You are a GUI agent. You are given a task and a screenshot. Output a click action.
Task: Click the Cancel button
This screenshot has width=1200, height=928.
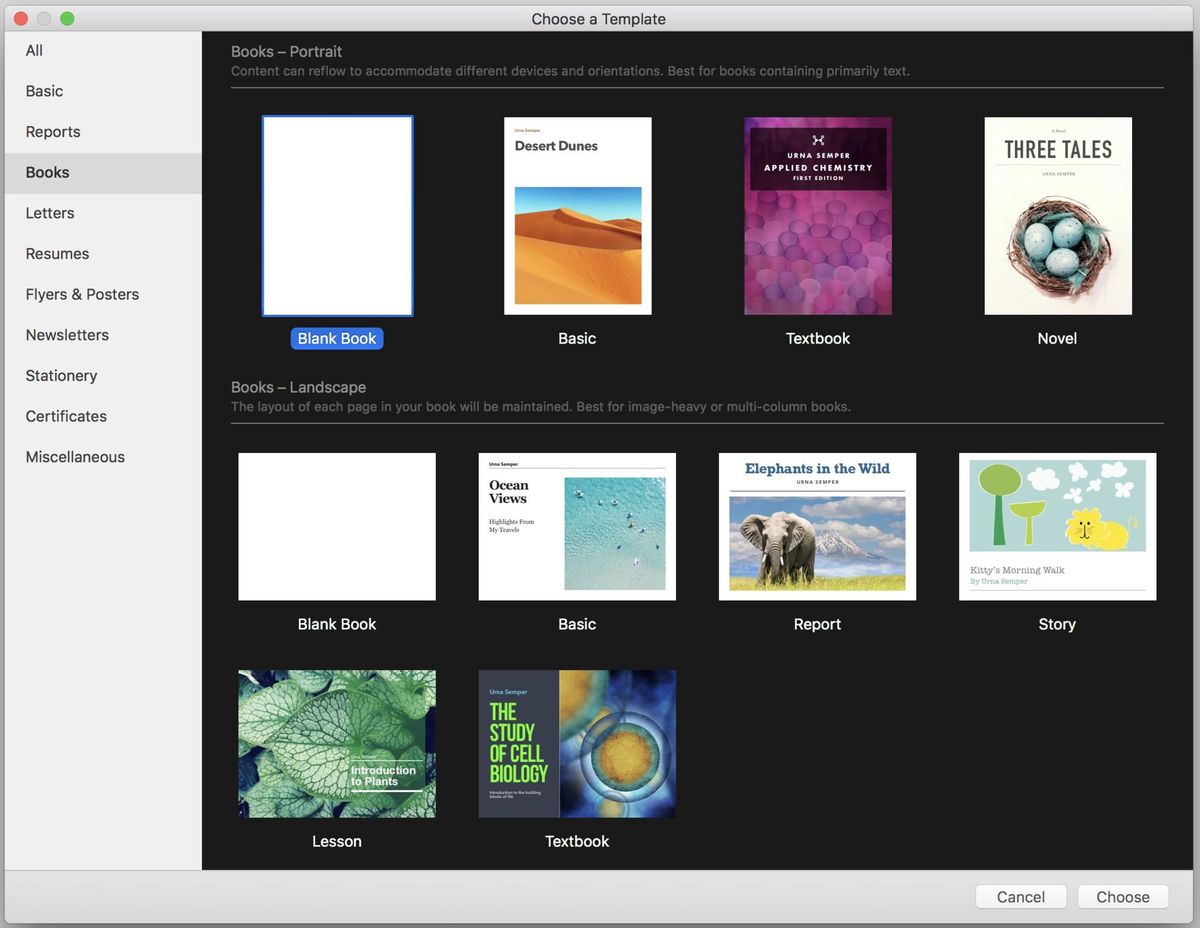(1020, 896)
